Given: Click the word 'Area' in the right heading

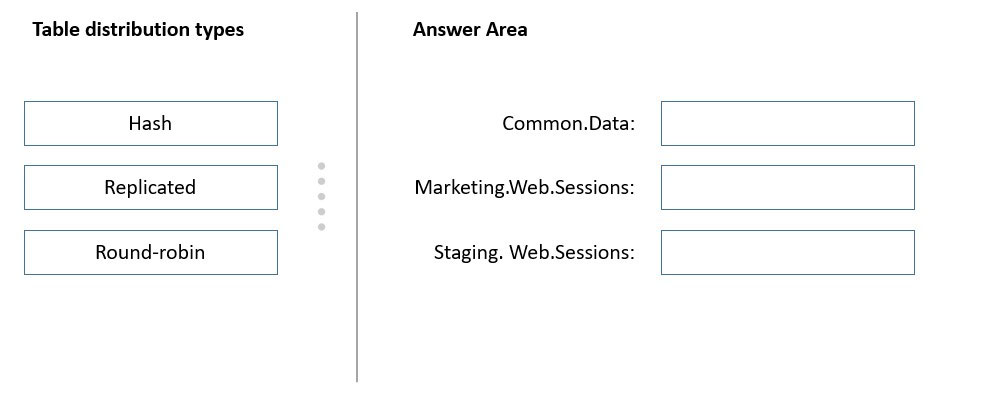Looking at the screenshot, I should click(507, 29).
